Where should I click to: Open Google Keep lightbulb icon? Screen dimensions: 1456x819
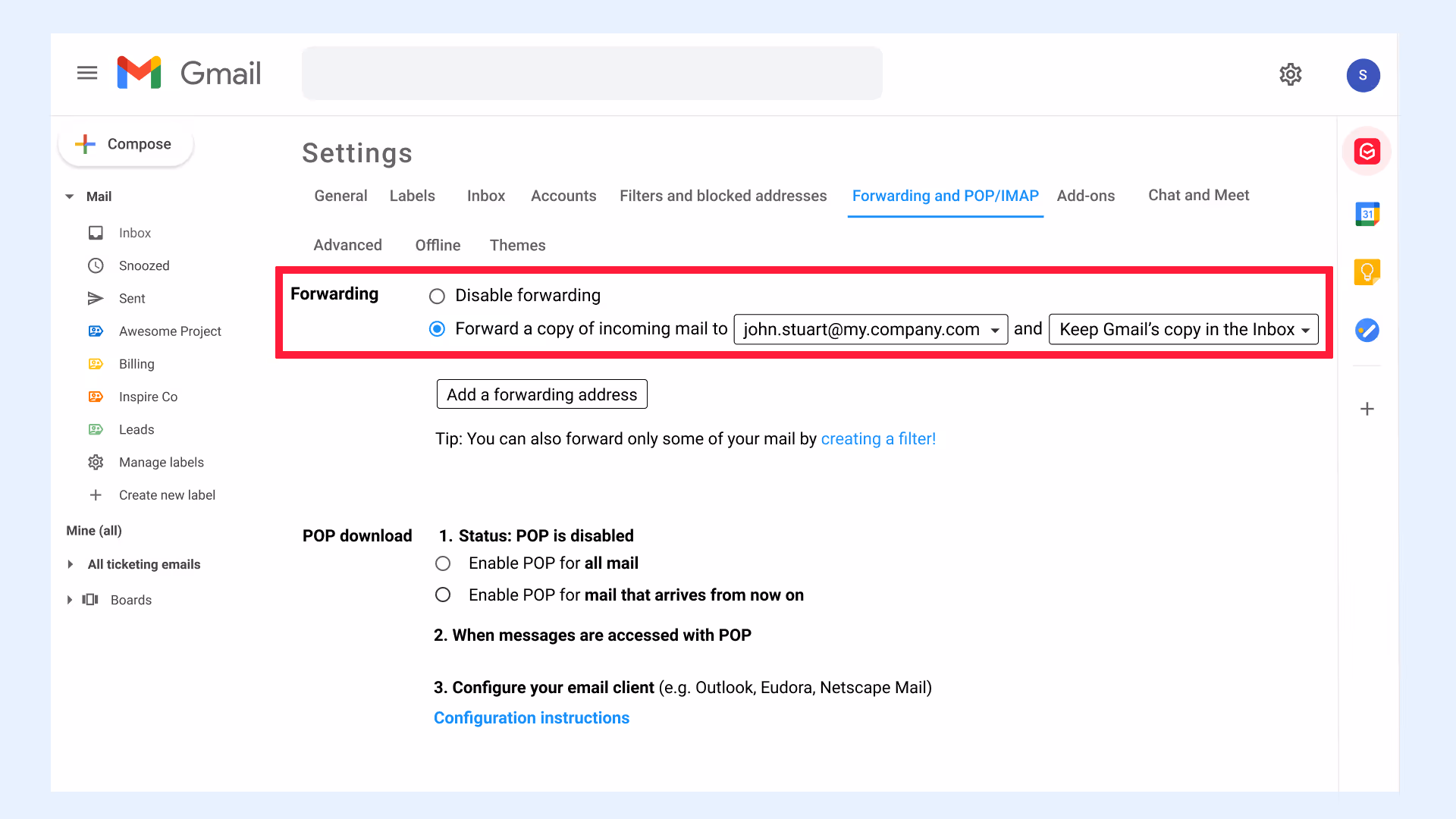[1367, 271]
